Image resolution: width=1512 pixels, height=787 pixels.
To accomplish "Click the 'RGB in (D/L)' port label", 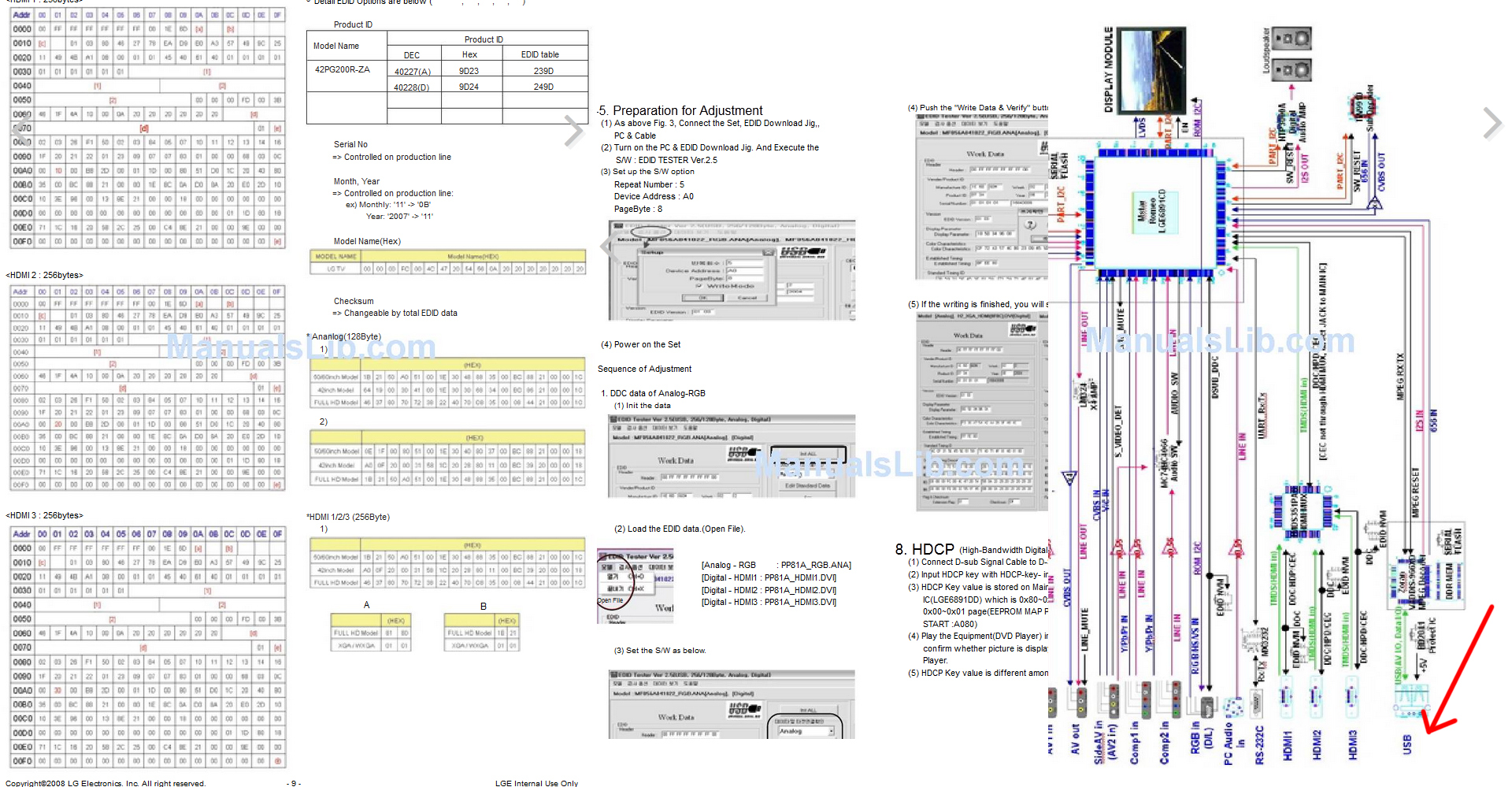I will tap(1201, 737).
